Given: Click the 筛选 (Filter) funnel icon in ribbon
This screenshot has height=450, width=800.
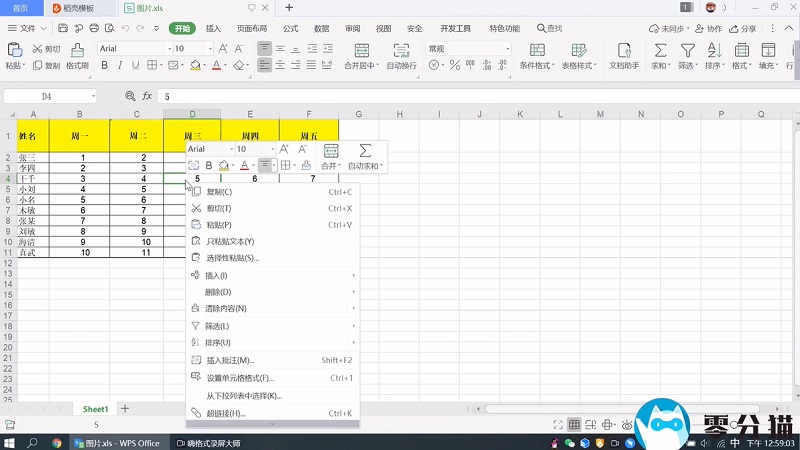Looking at the screenshot, I should 687,50.
